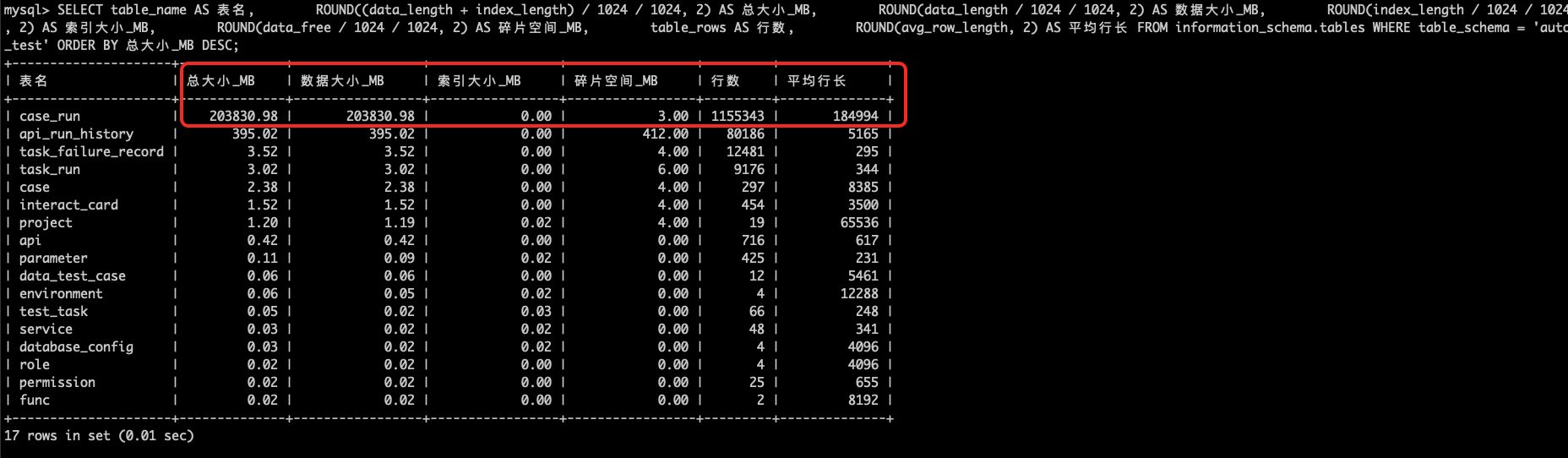
Task: Click the 索引大小_MB column header
Action: coord(479,81)
